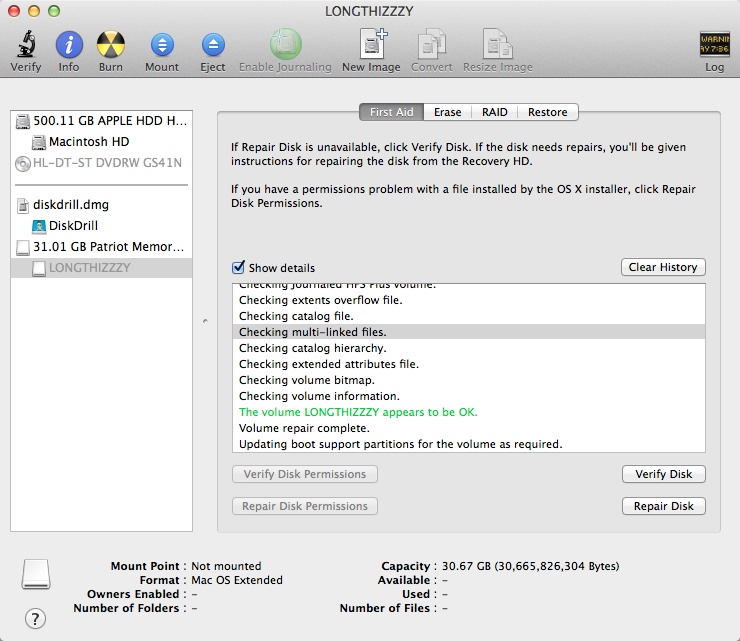The height and width of the screenshot is (641, 740).
Task: Uncheck the Show details checkbox
Action: [x=238, y=267]
